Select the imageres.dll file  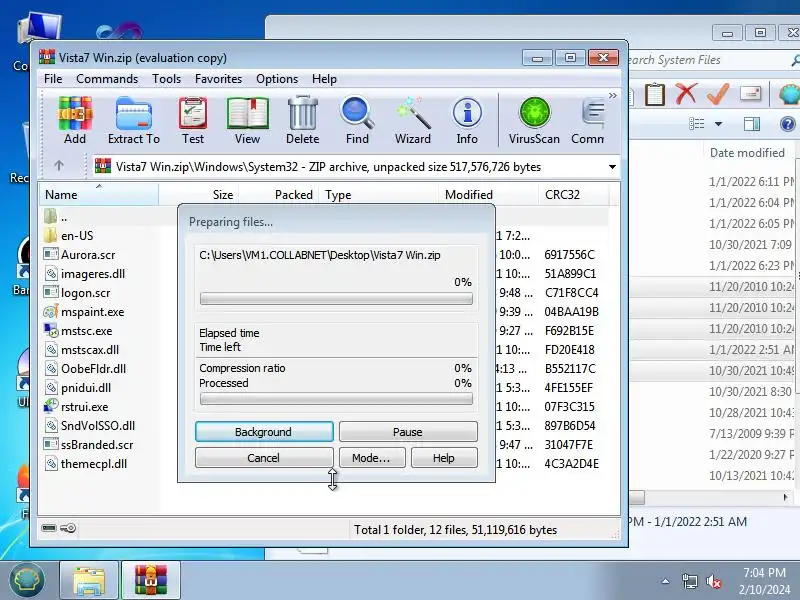coord(84,274)
